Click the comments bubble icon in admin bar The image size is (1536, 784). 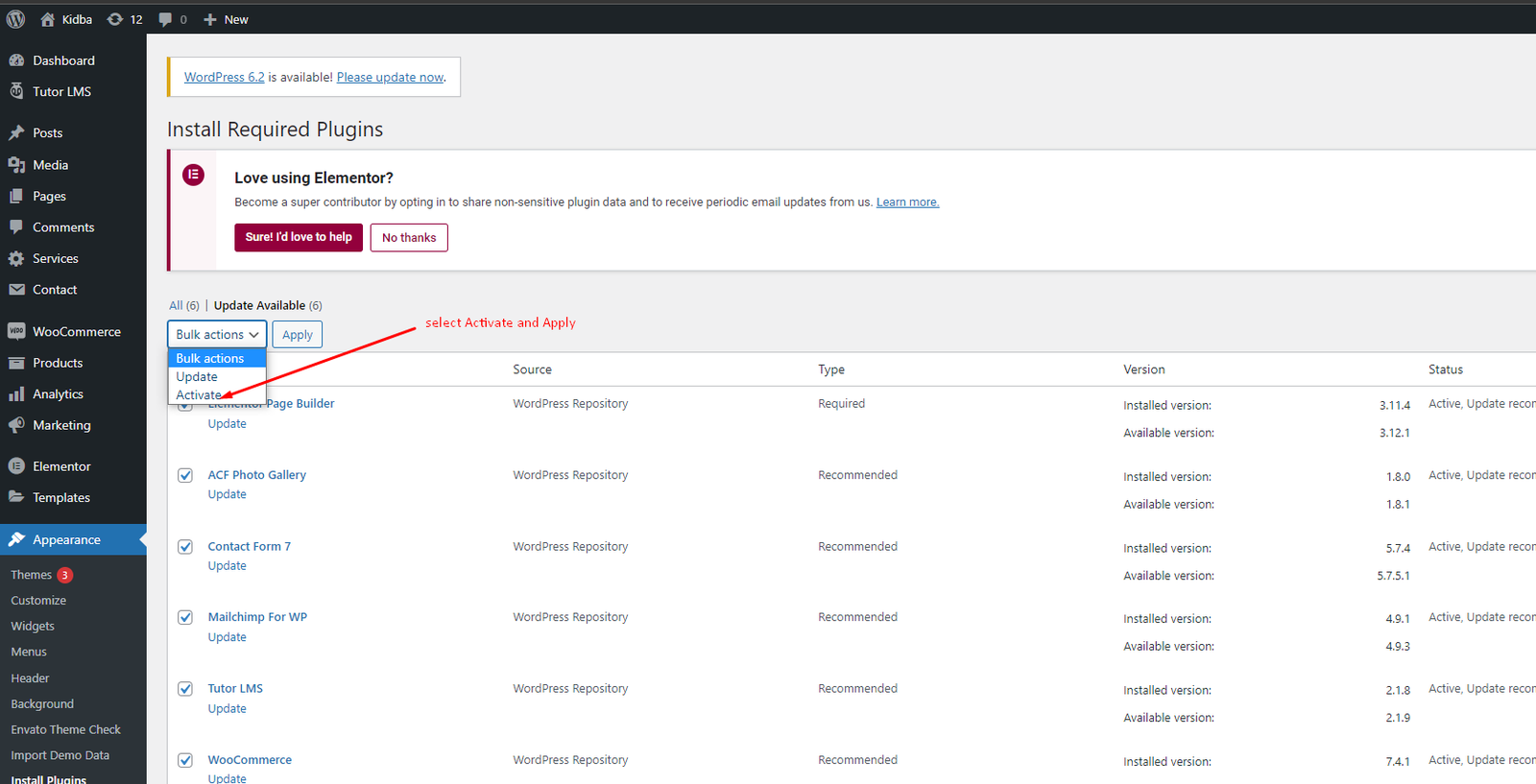166,19
